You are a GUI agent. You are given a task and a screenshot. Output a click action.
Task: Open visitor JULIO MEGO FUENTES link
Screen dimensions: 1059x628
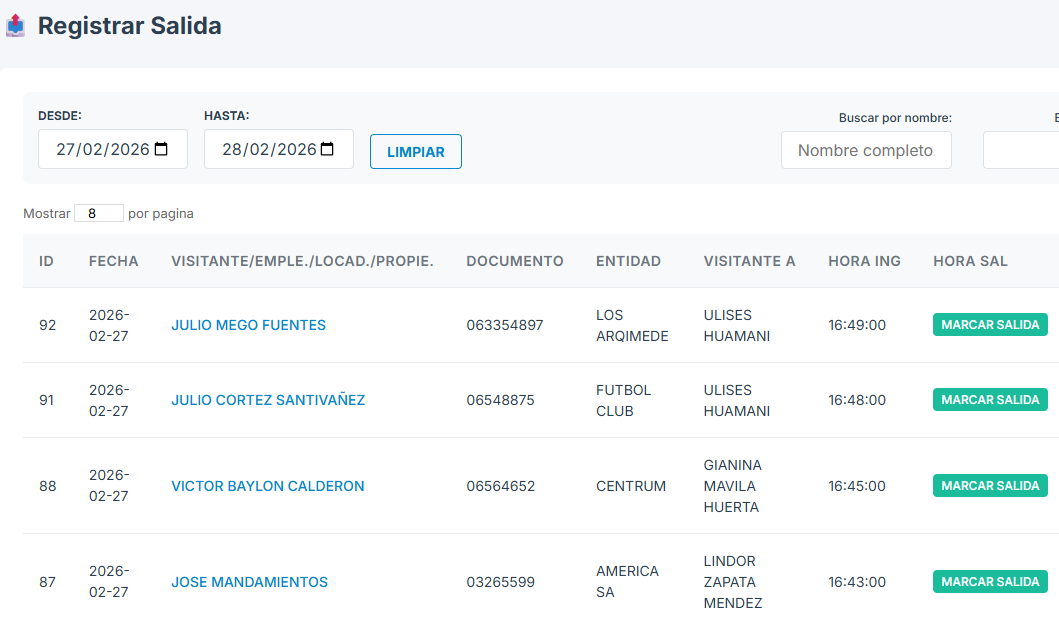tap(248, 325)
